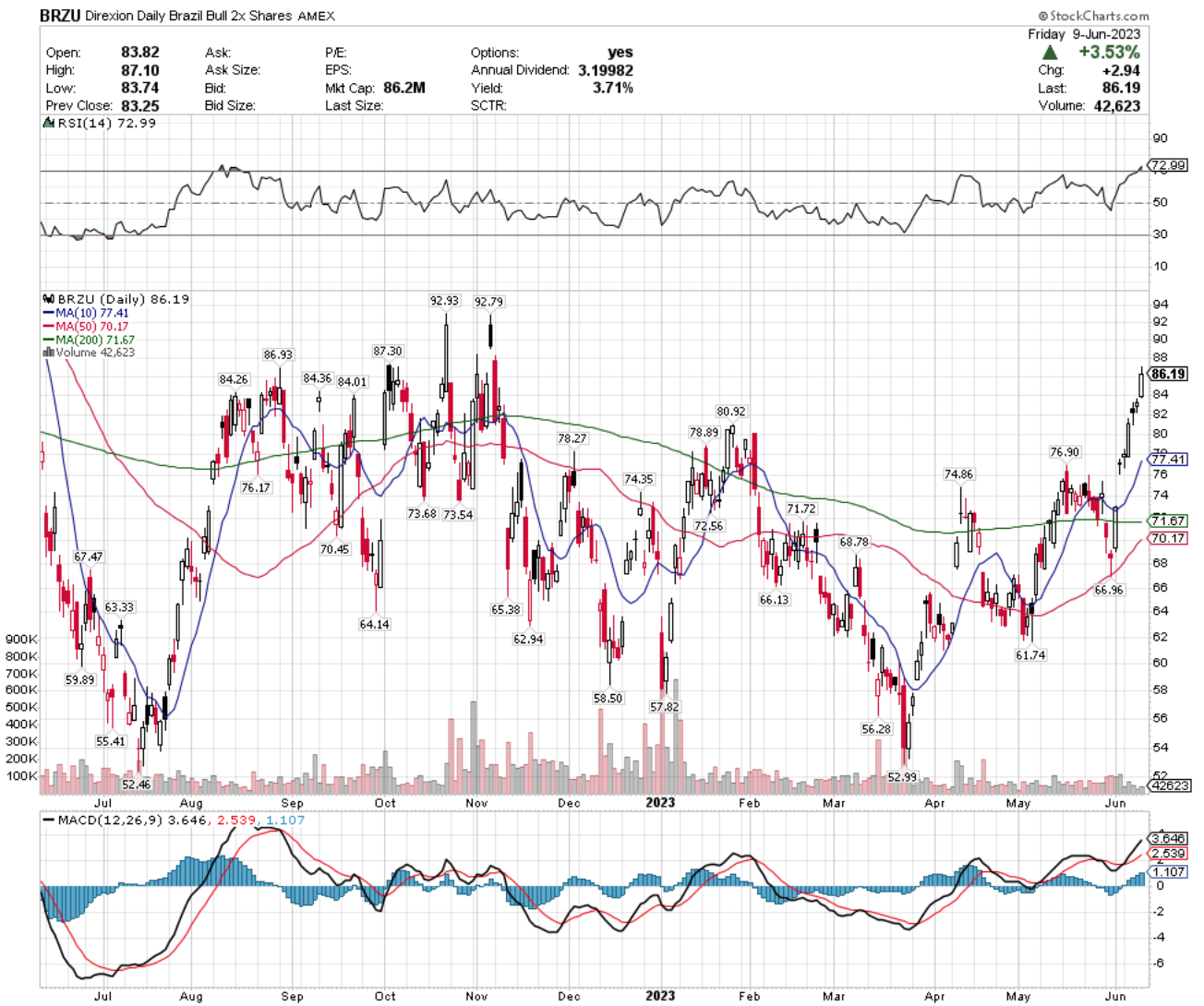The width and height of the screenshot is (1204, 1006).
Task: Click the green up-arrow change indicator
Action: tap(1050, 53)
